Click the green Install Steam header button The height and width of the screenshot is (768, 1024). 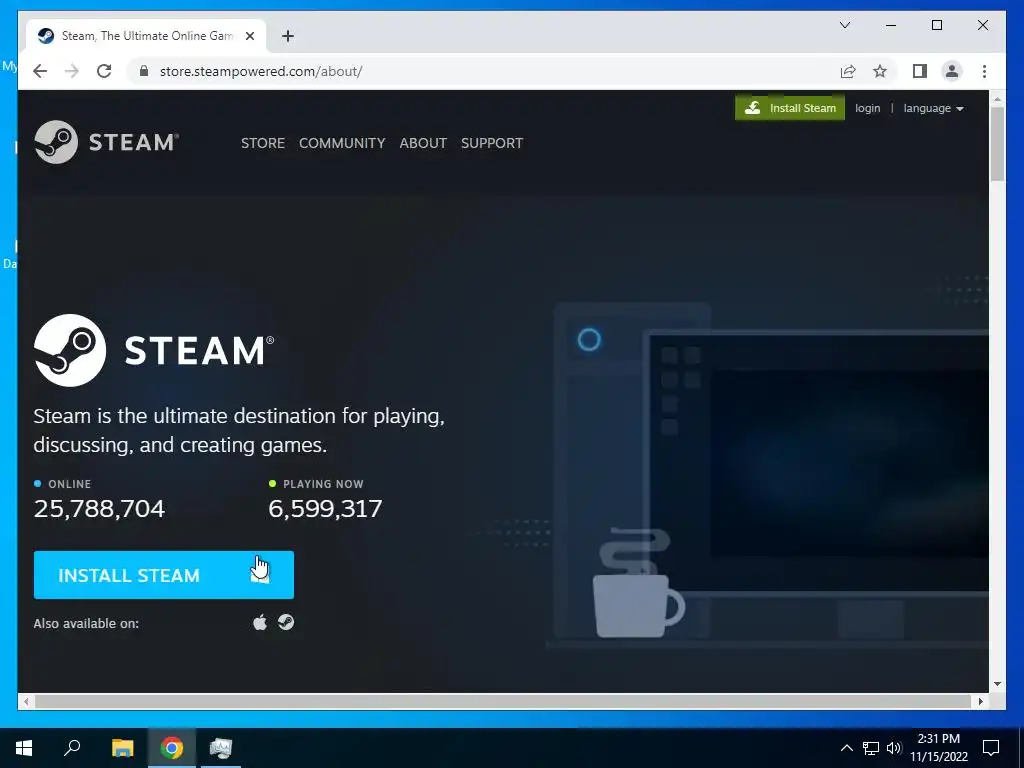pyautogui.click(x=790, y=108)
